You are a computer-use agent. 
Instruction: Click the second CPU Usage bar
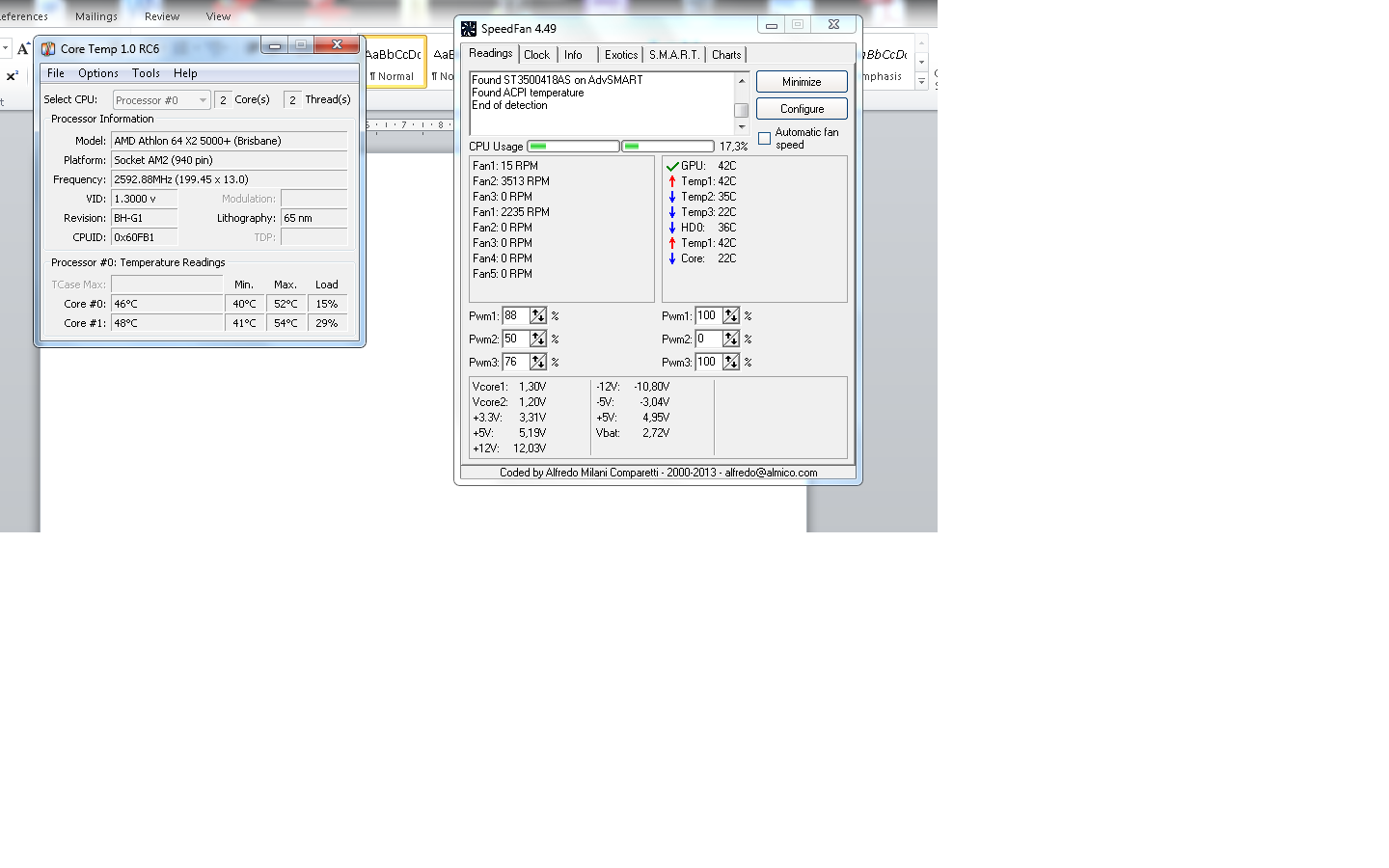pyautogui.click(x=667, y=147)
